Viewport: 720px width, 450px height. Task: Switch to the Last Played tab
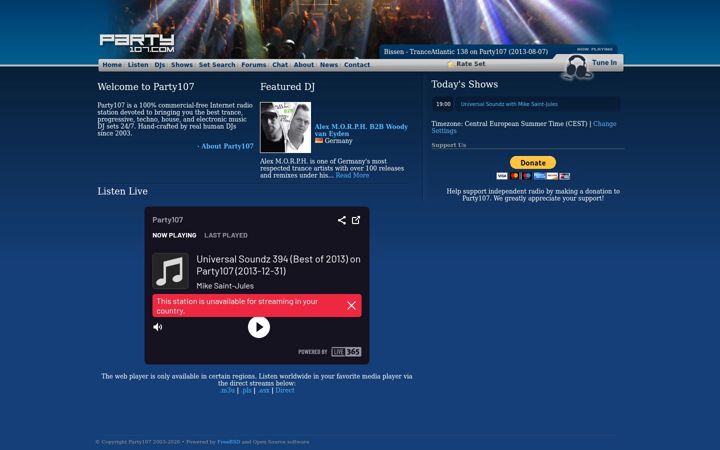[226, 235]
